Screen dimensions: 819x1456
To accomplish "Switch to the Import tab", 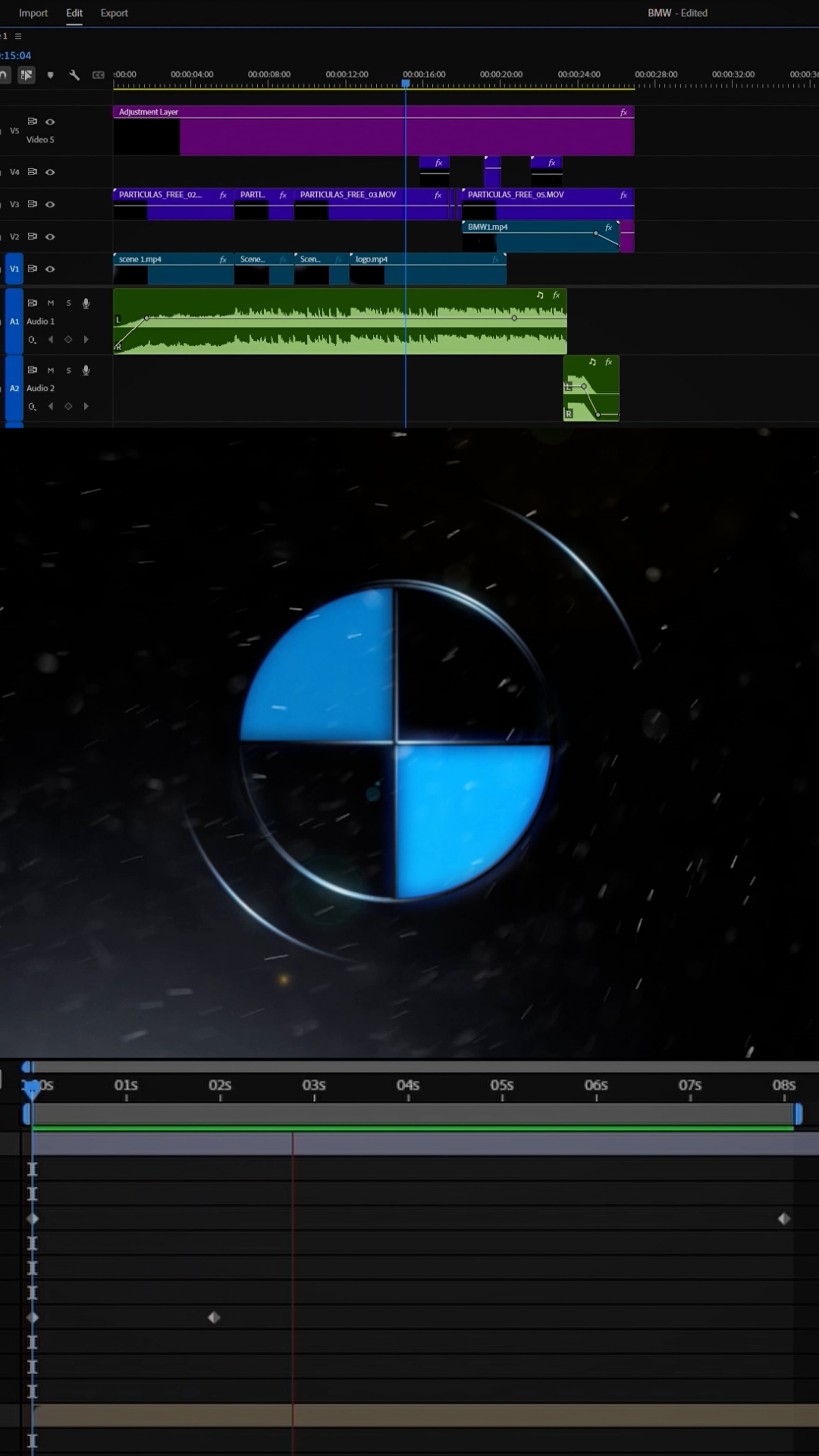I will point(33,13).
